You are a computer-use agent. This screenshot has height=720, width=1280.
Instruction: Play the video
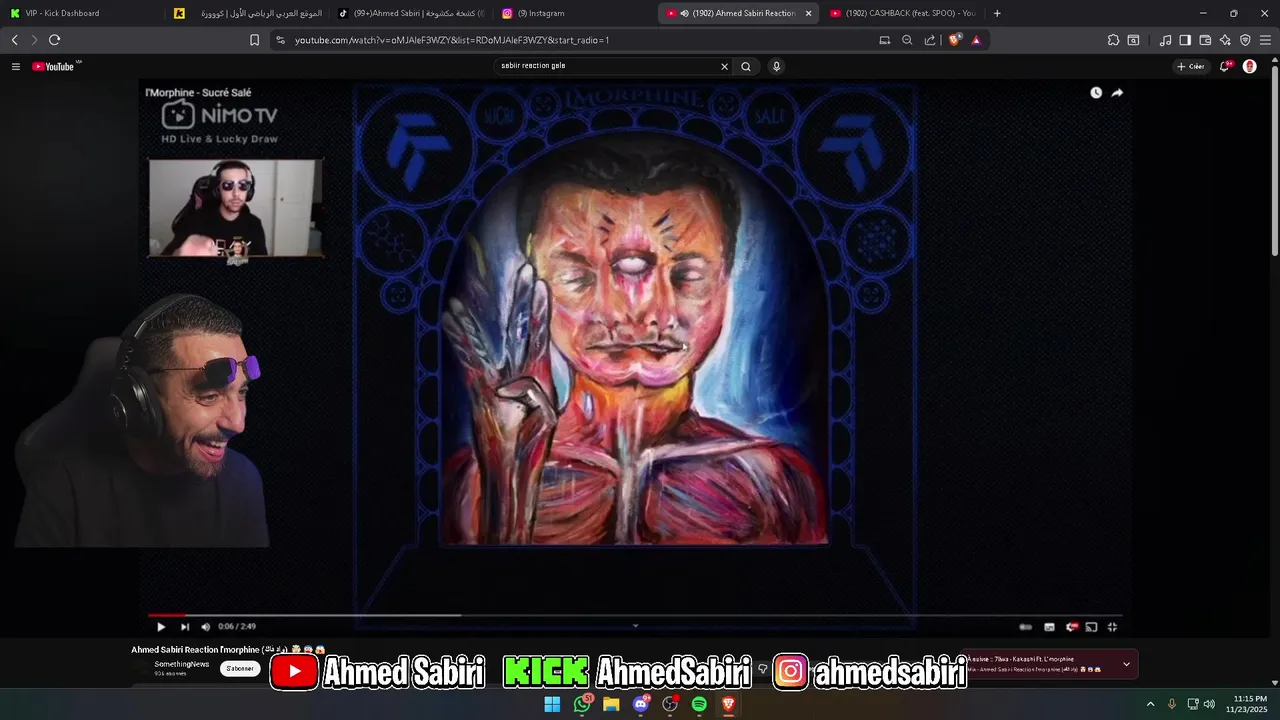[x=161, y=627]
